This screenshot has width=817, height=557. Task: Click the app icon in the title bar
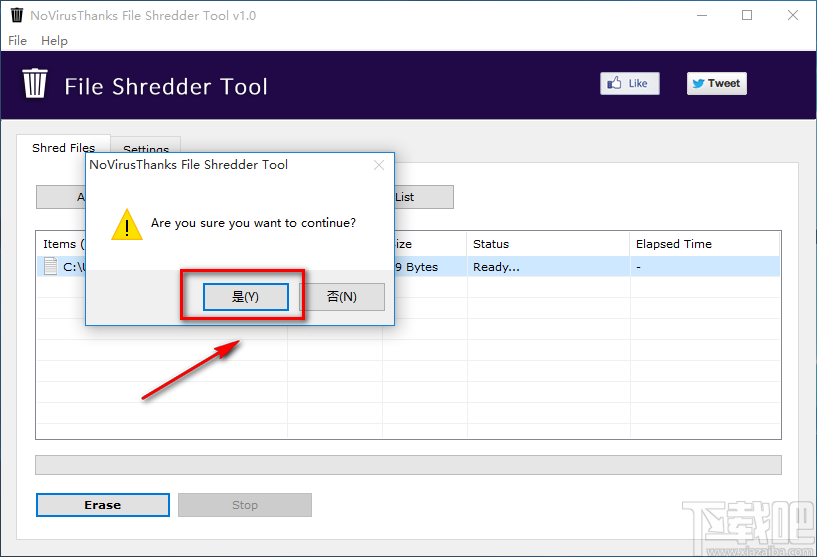[17, 15]
